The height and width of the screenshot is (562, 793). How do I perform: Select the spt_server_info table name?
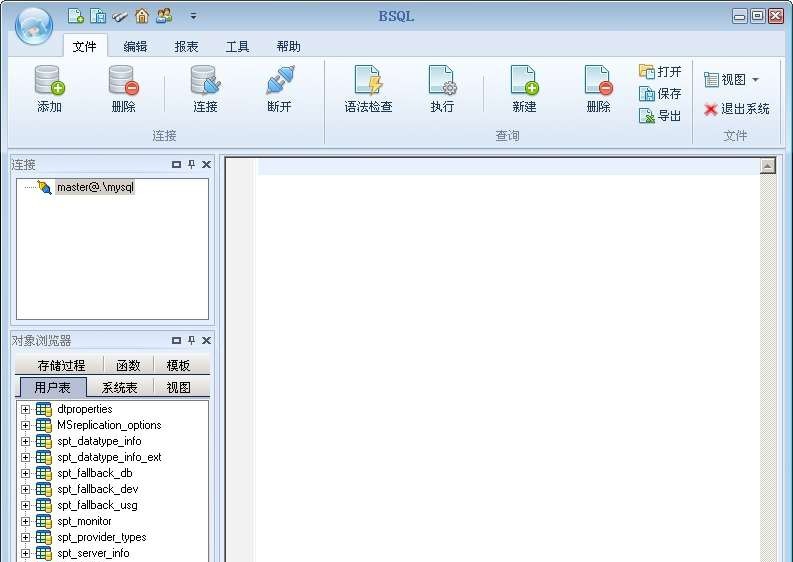(93, 553)
